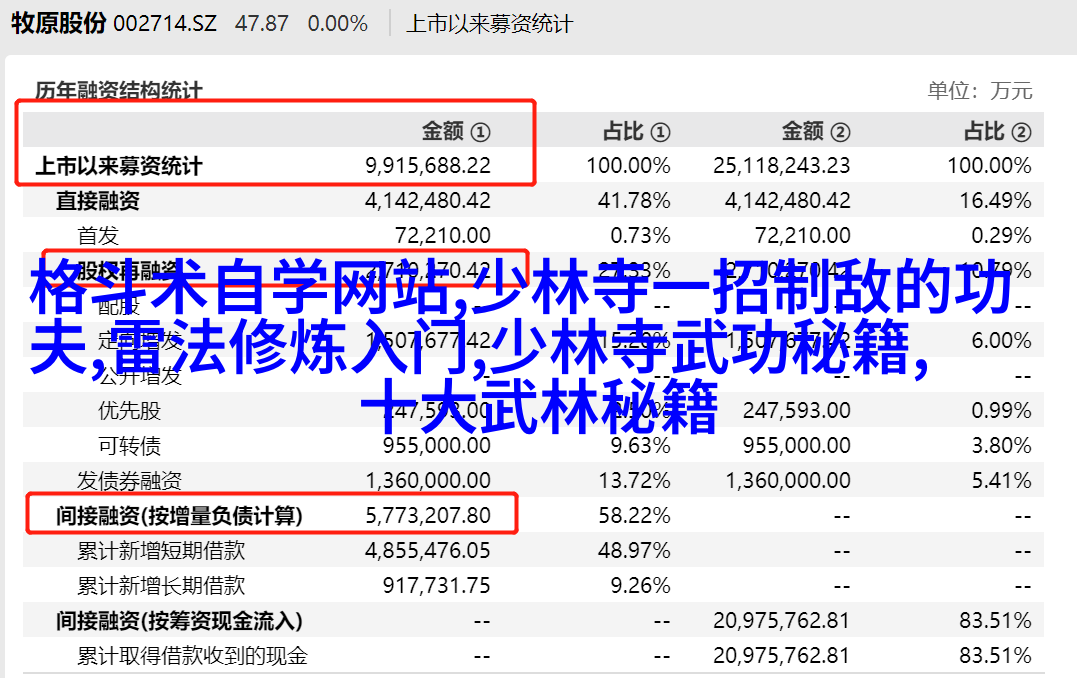Click 83.51% in the 间接融资(按筹资现金流入) row
The image size is (1077, 678).
995,621
